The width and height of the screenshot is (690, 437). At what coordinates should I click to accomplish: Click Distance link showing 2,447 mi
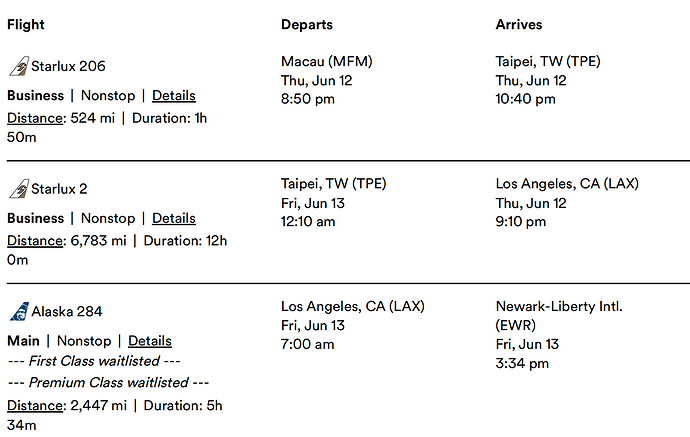[x=34, y=405]
